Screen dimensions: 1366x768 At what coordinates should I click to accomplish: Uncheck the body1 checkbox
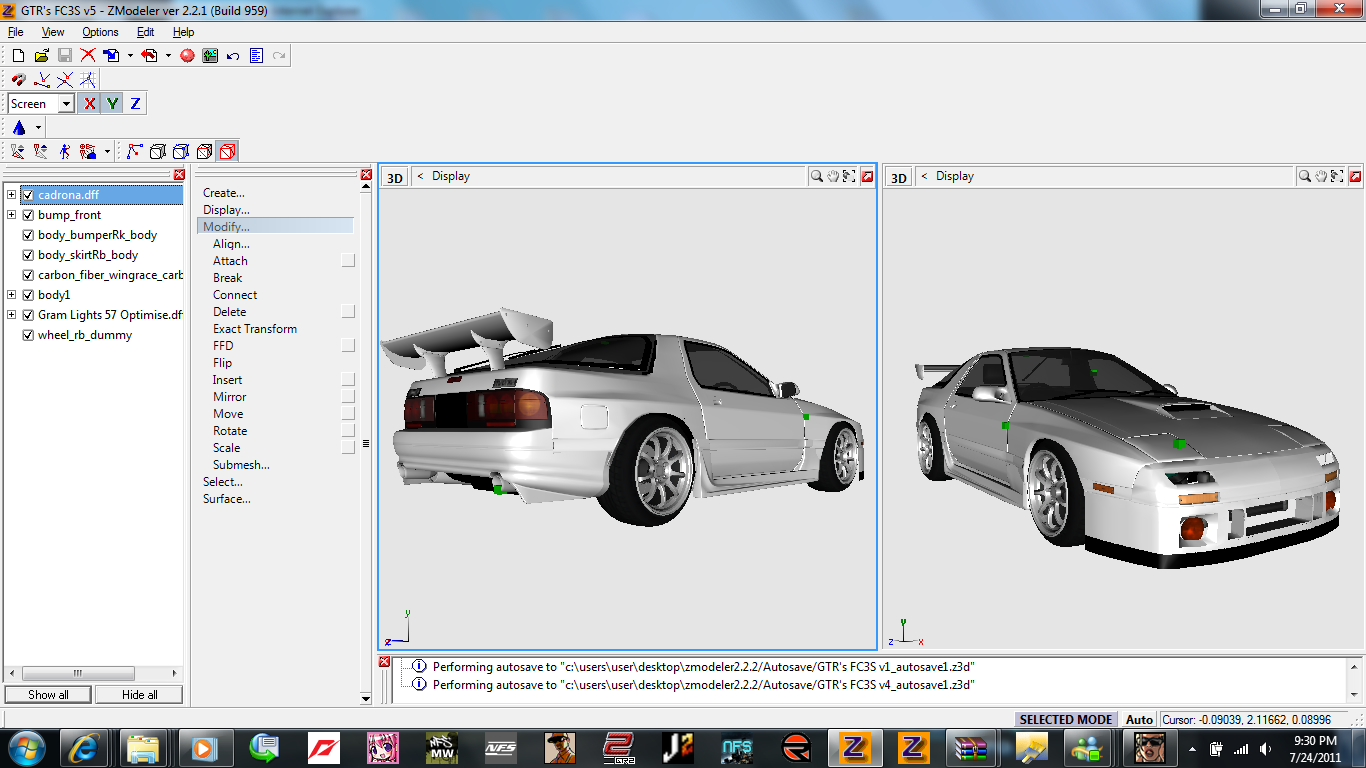point(28,295)
